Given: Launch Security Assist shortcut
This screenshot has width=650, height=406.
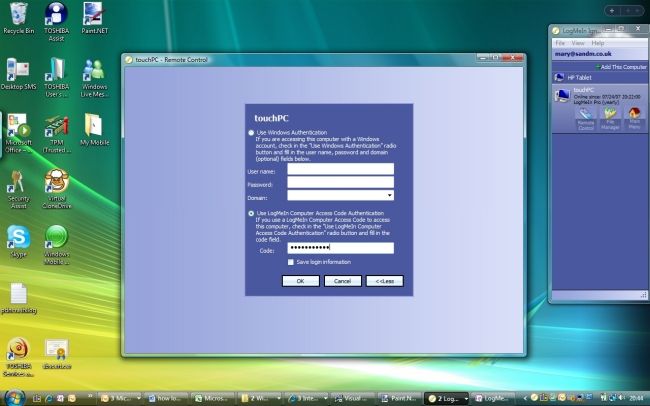Looking at the screenshot, I should pyautogui.click(x=18, y=189).
